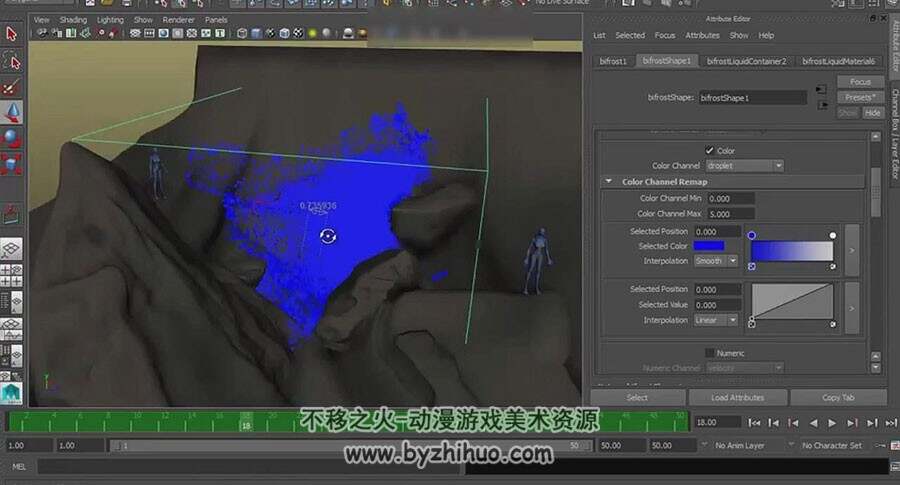
Task: Open the Smooth interpolation dropdown
Action: coord(716,261)
